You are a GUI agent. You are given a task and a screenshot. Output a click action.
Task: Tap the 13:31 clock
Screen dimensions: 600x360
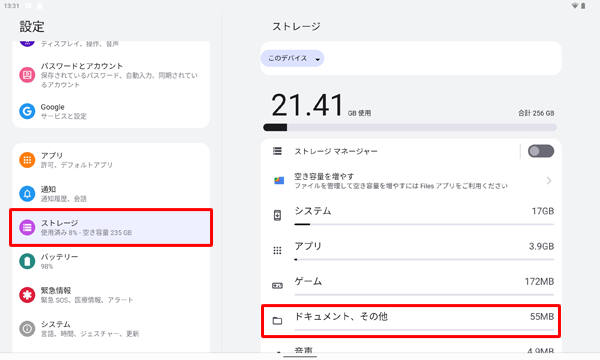pos(11,6)
